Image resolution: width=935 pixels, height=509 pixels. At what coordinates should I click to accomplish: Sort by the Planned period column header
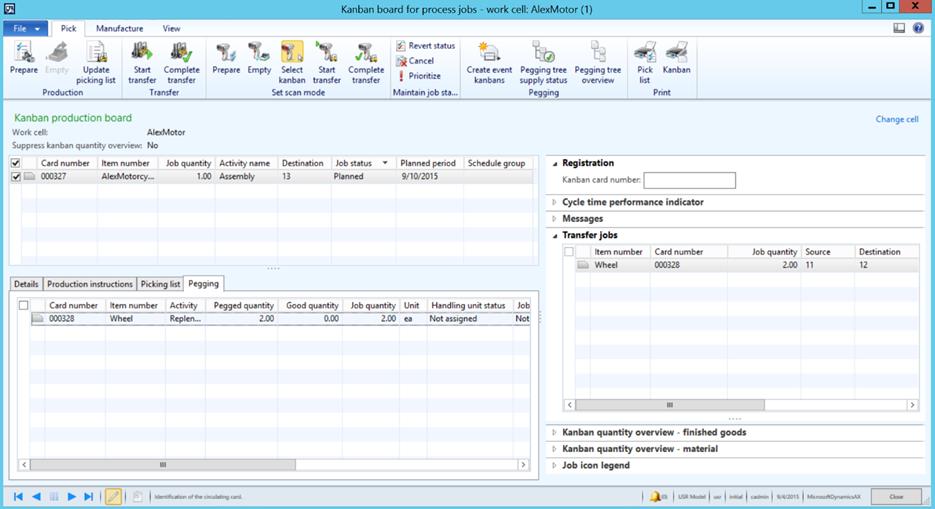pyautogui.click(x=429, y=163)
